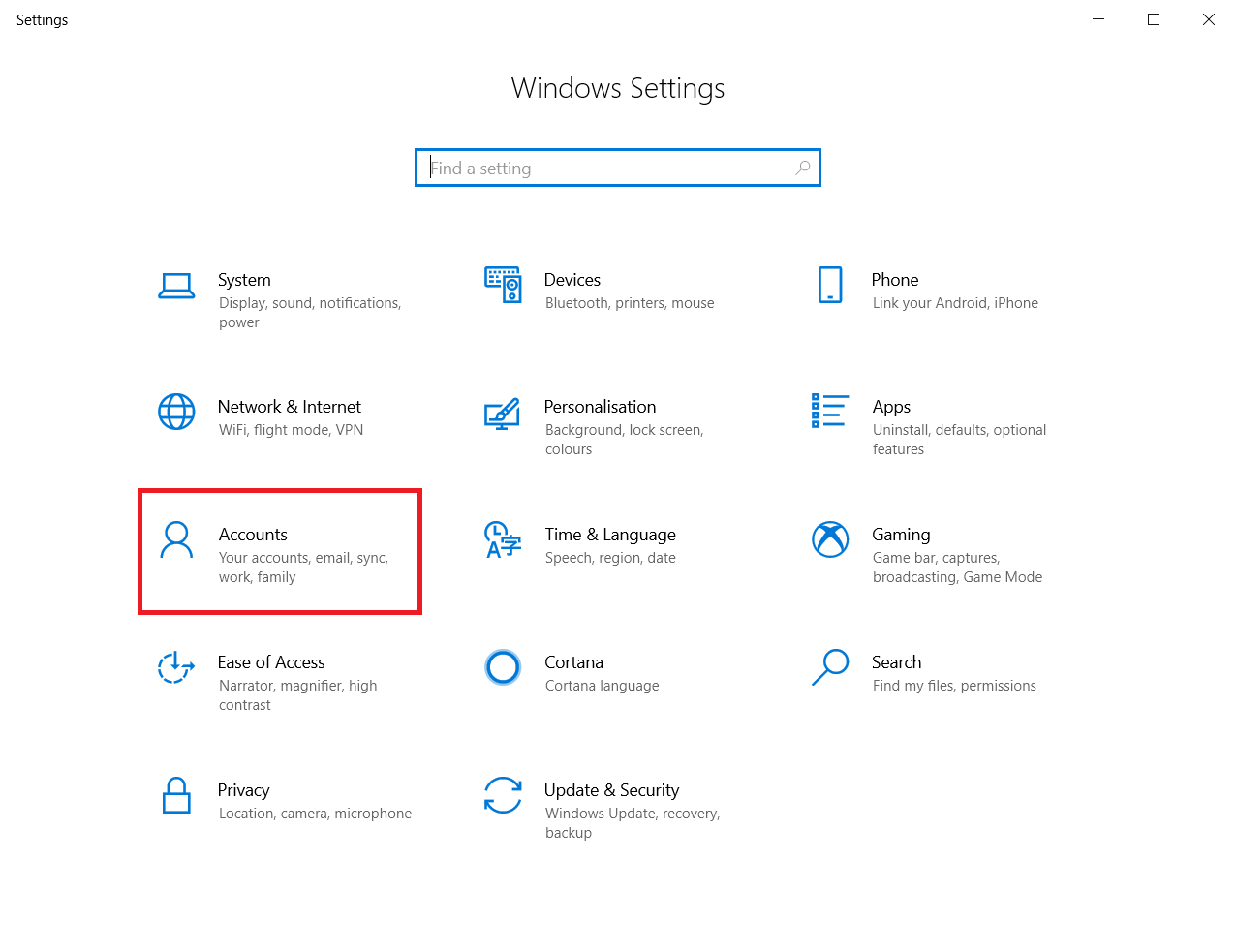Click the magnifier in search box

point(803,168)
